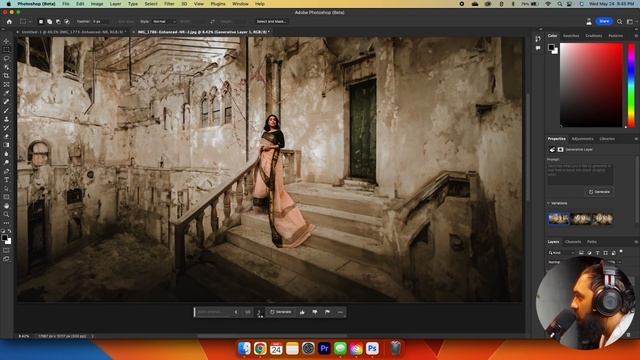Select the Eyedropper tool

[x=6, y=93]
